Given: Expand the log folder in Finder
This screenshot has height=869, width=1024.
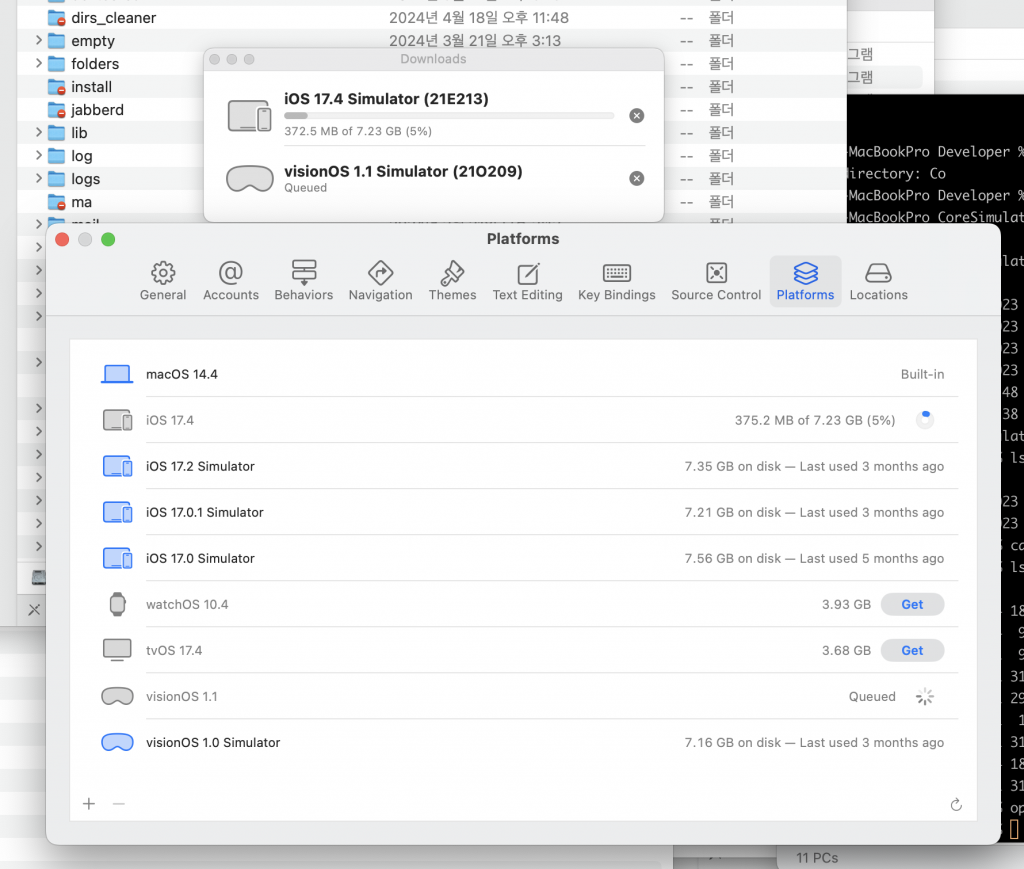Looking at the screenshot, I should pyautogui.click(x=39, y=155).
